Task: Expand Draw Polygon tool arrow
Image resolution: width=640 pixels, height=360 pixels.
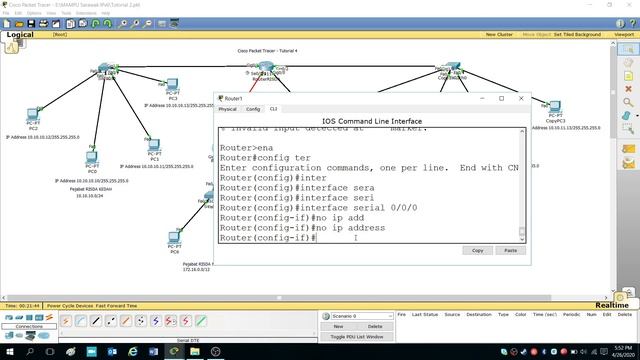Action: (637, 116)
